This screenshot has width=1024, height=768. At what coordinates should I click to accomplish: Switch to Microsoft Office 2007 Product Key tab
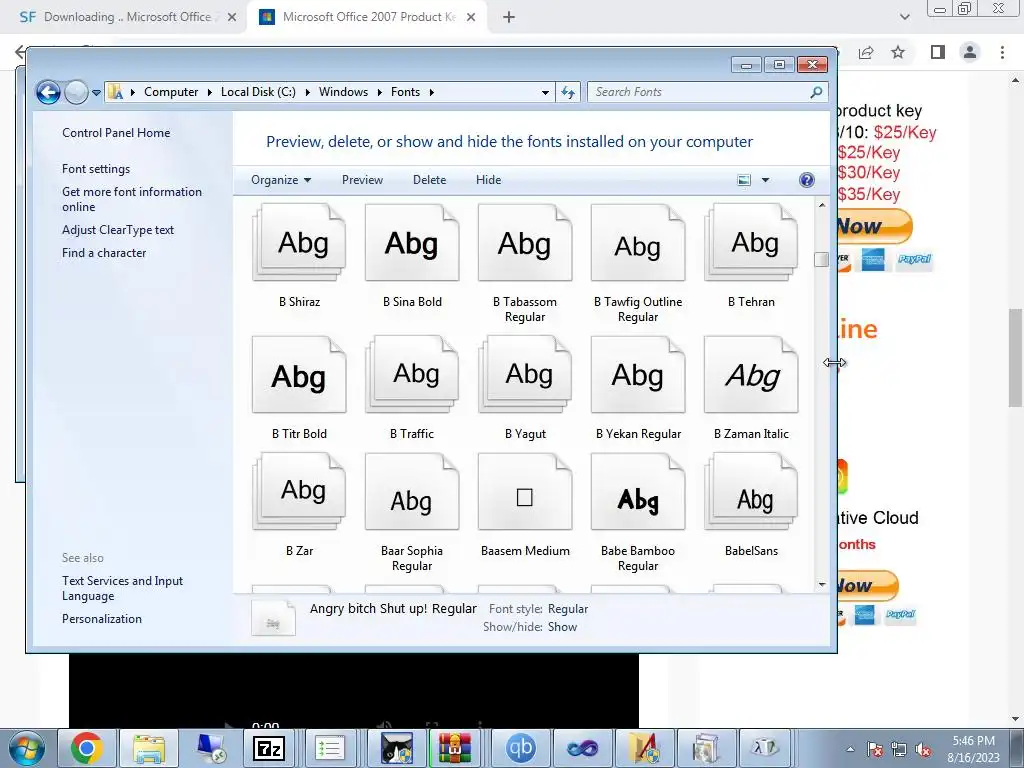coord(368,17)
